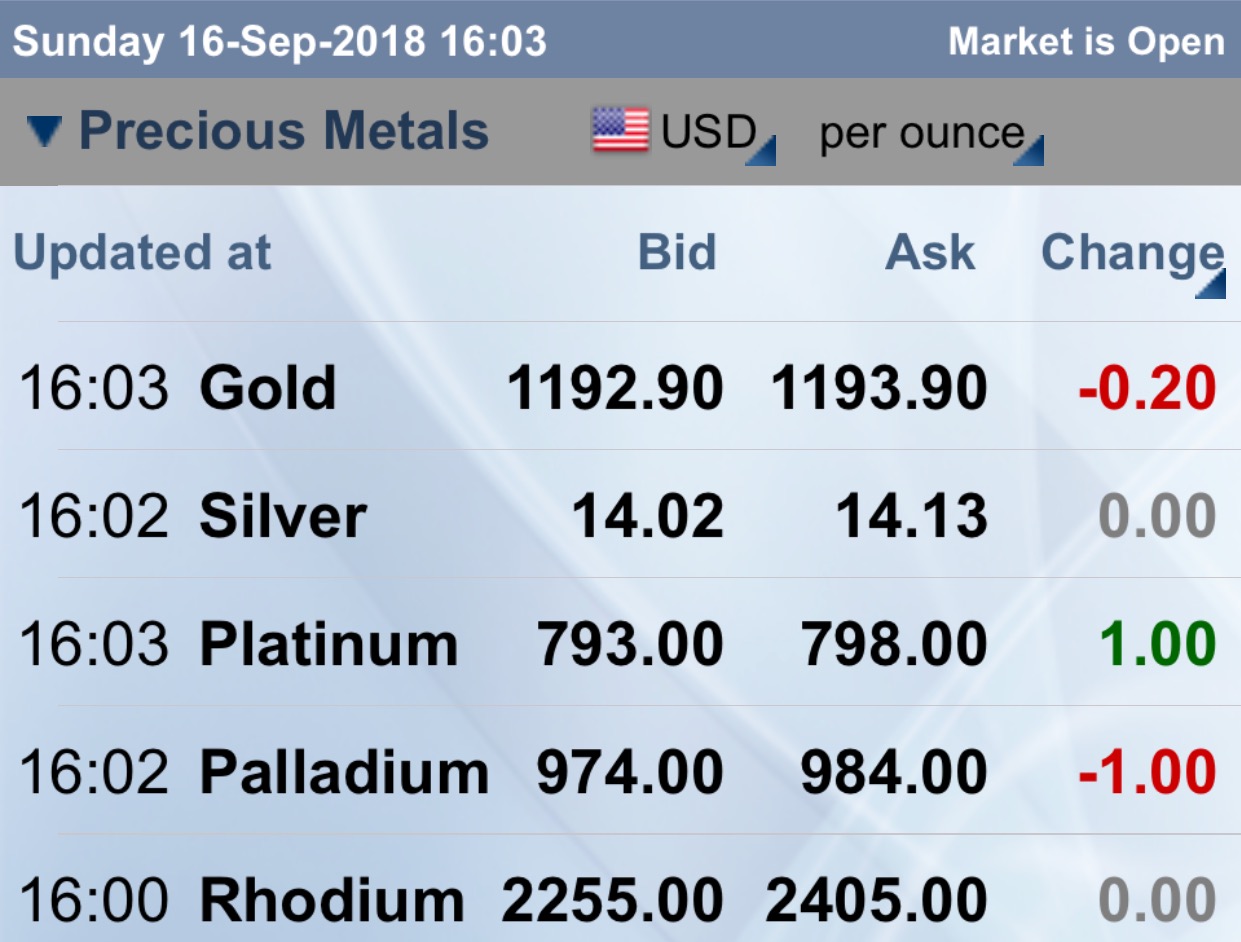
Task: Click Platinum ask price 798.00
Action: point(894,644)
